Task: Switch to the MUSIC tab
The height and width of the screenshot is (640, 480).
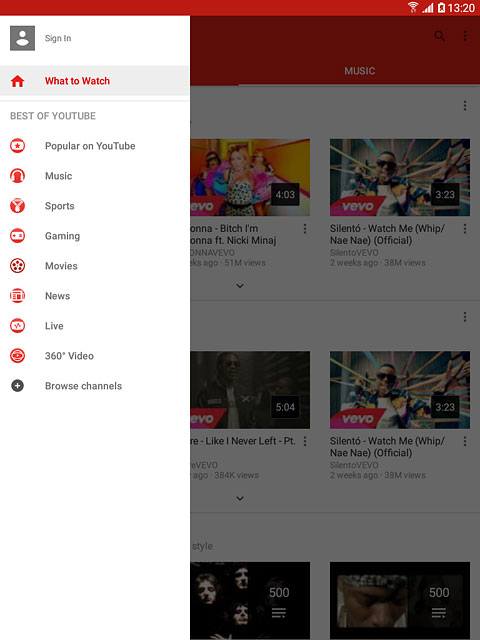Action: [360, 71]
